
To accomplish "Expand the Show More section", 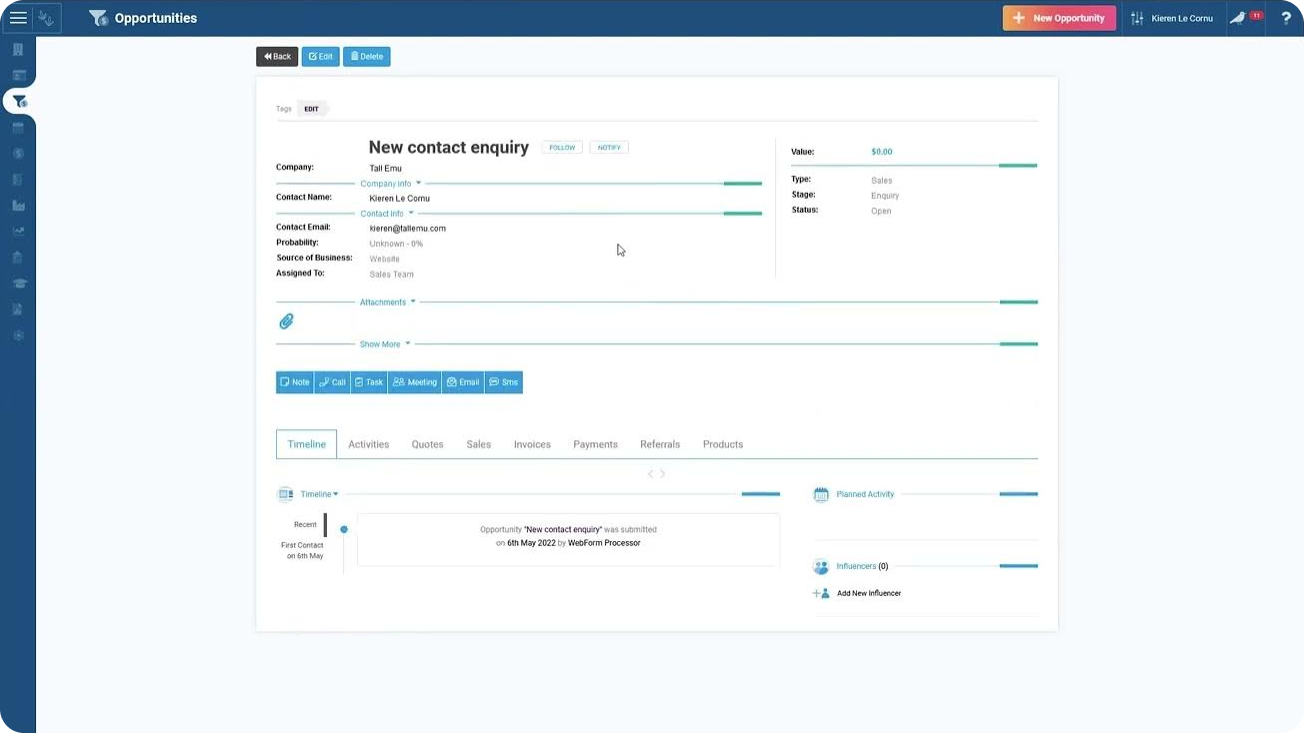I will [x=385, y=344].
